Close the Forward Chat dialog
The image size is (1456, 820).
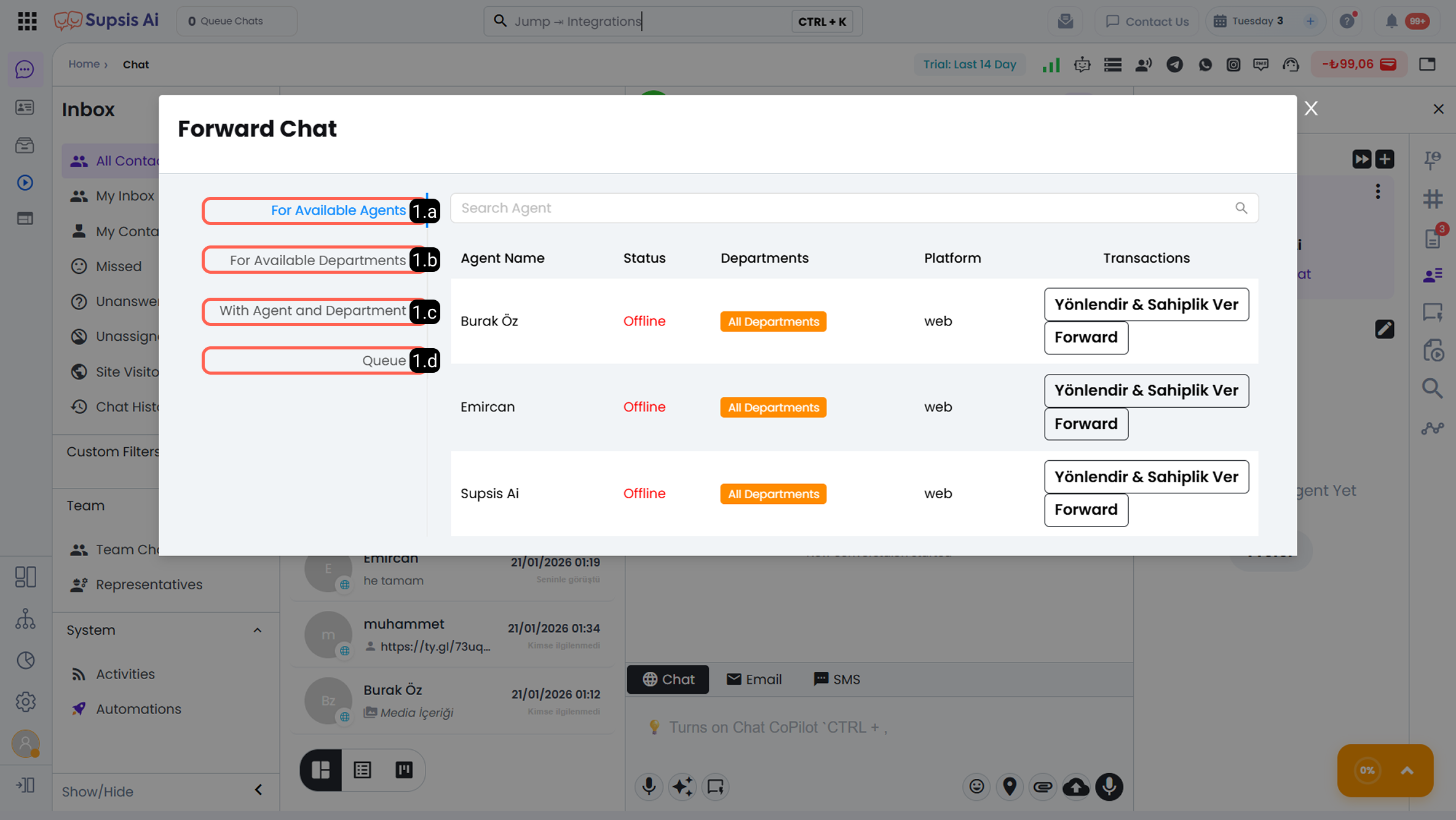(1311, 108)
